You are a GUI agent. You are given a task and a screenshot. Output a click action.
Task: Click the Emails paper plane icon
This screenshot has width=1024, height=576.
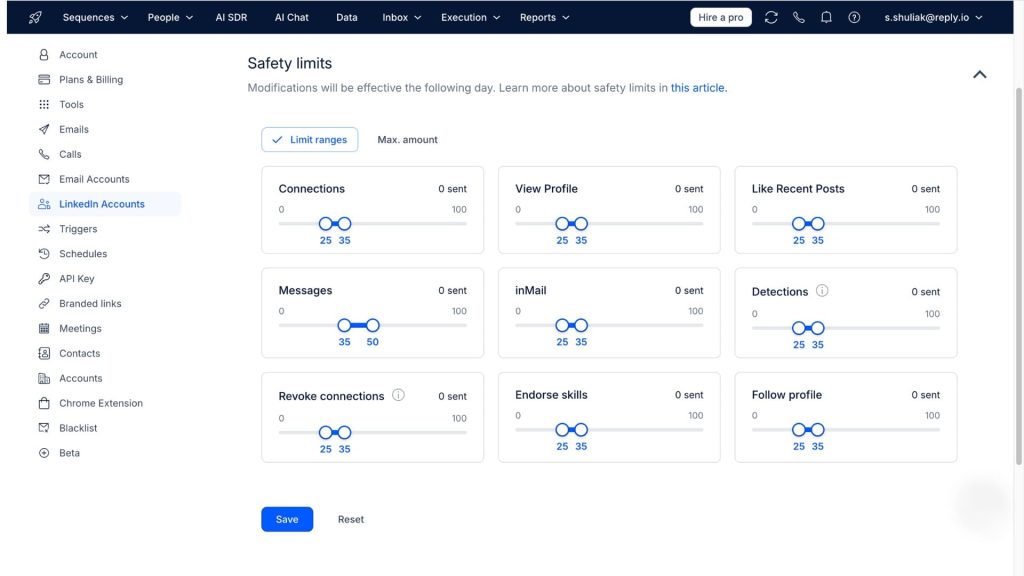44,129
